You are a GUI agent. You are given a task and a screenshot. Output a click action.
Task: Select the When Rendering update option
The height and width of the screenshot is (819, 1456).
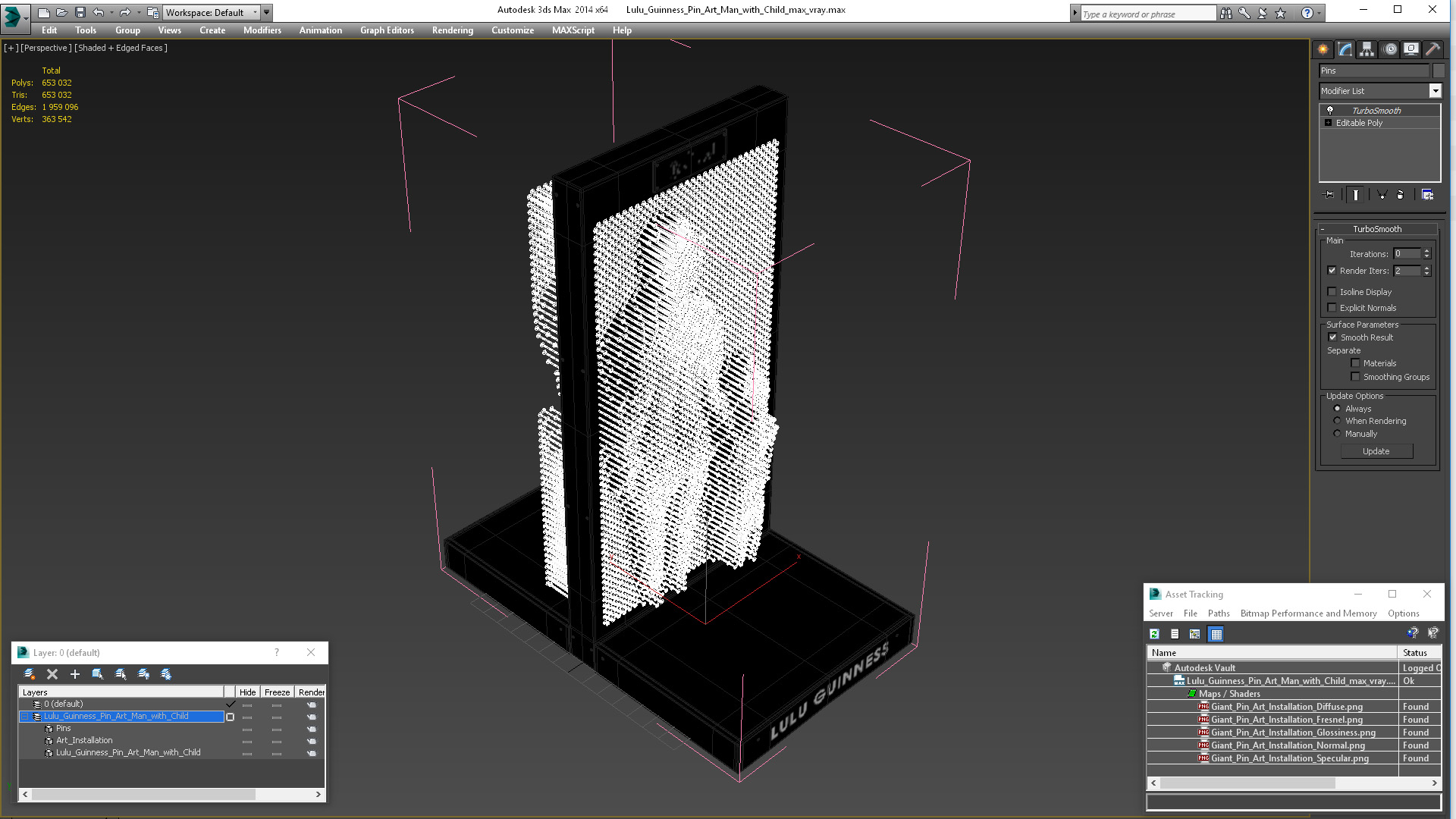tap(1337, 421)
